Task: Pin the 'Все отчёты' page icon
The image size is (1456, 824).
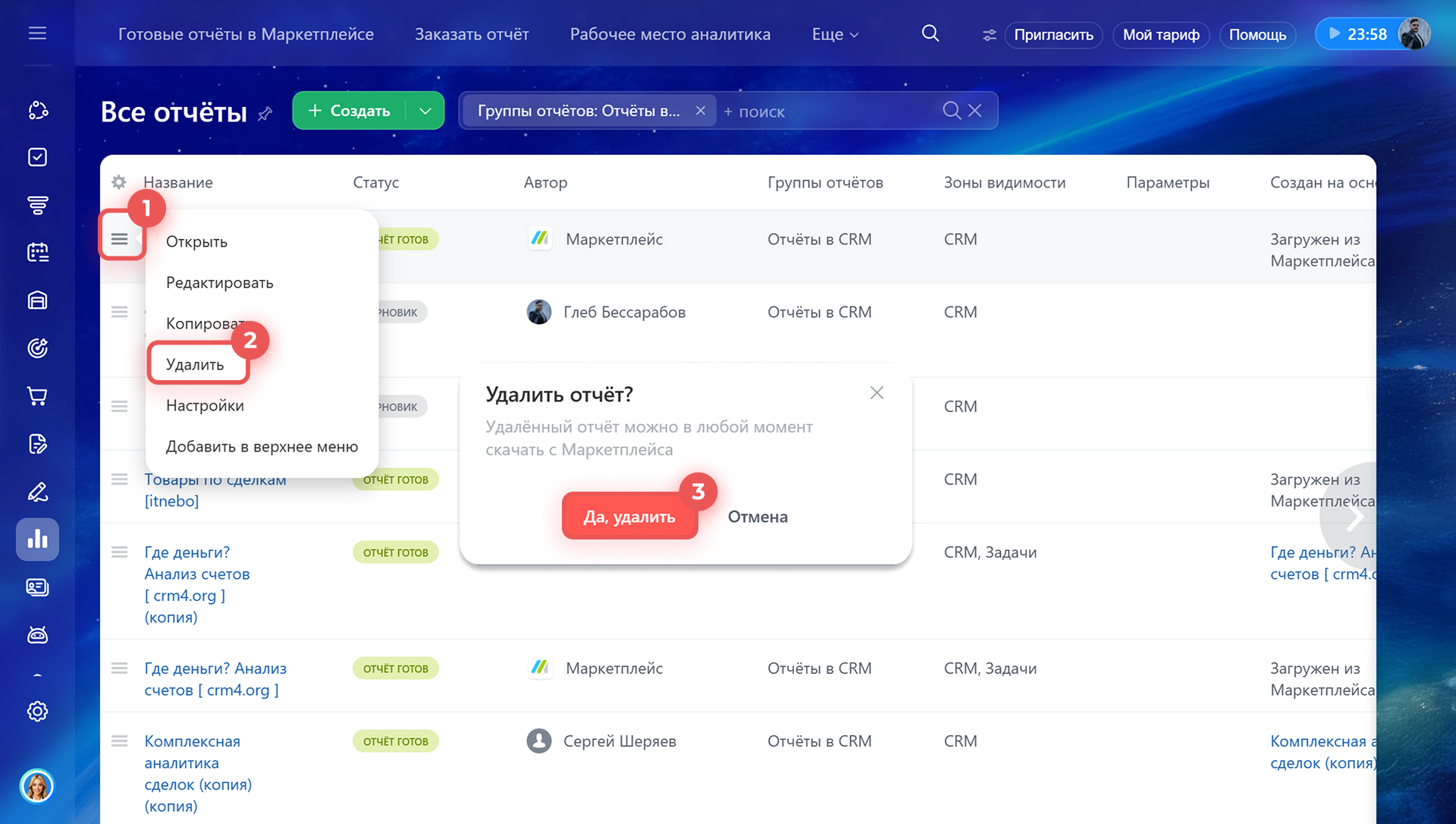Action: pyautogui.click(x=265, y=114)
